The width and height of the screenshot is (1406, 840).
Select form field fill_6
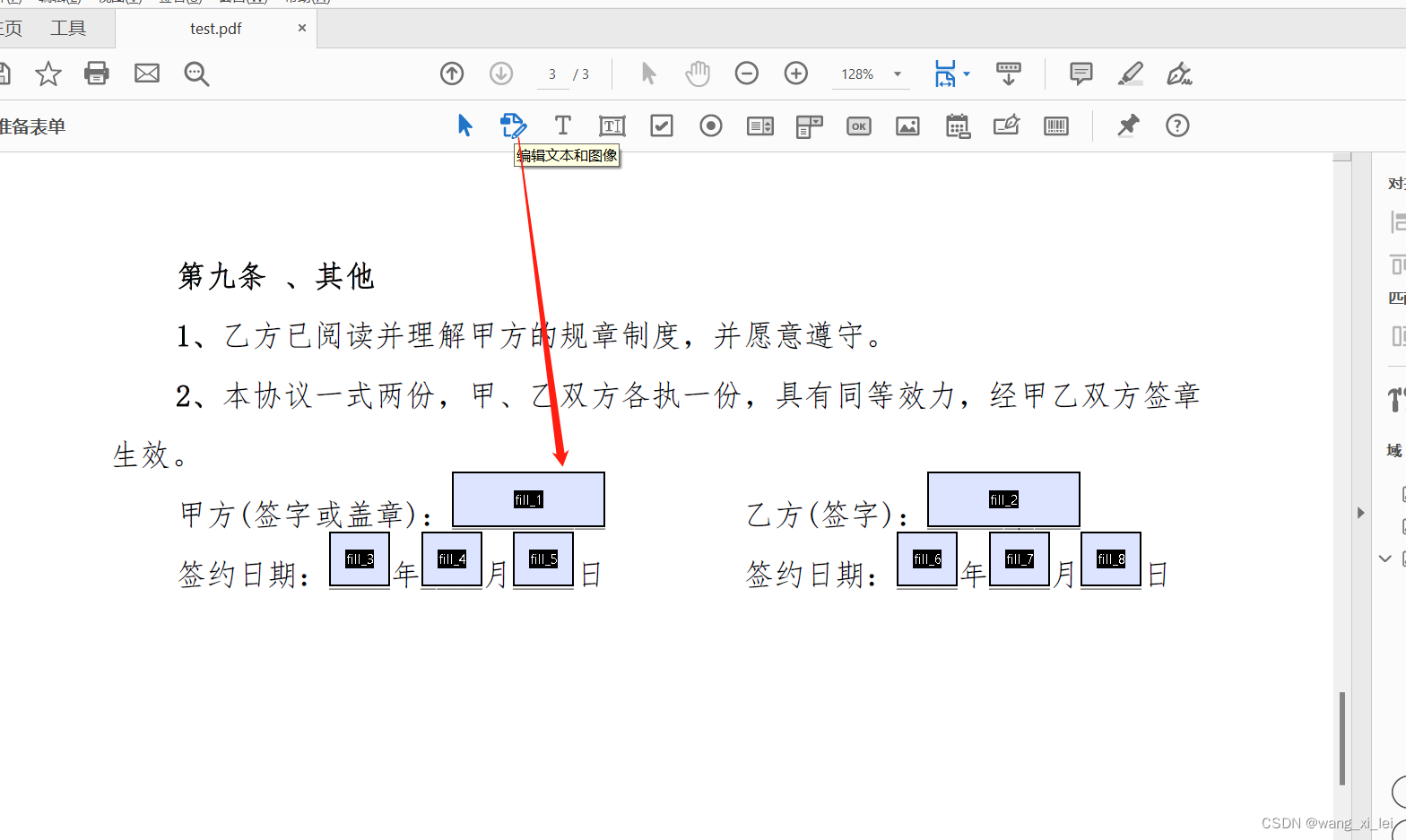tap(927, 559)
